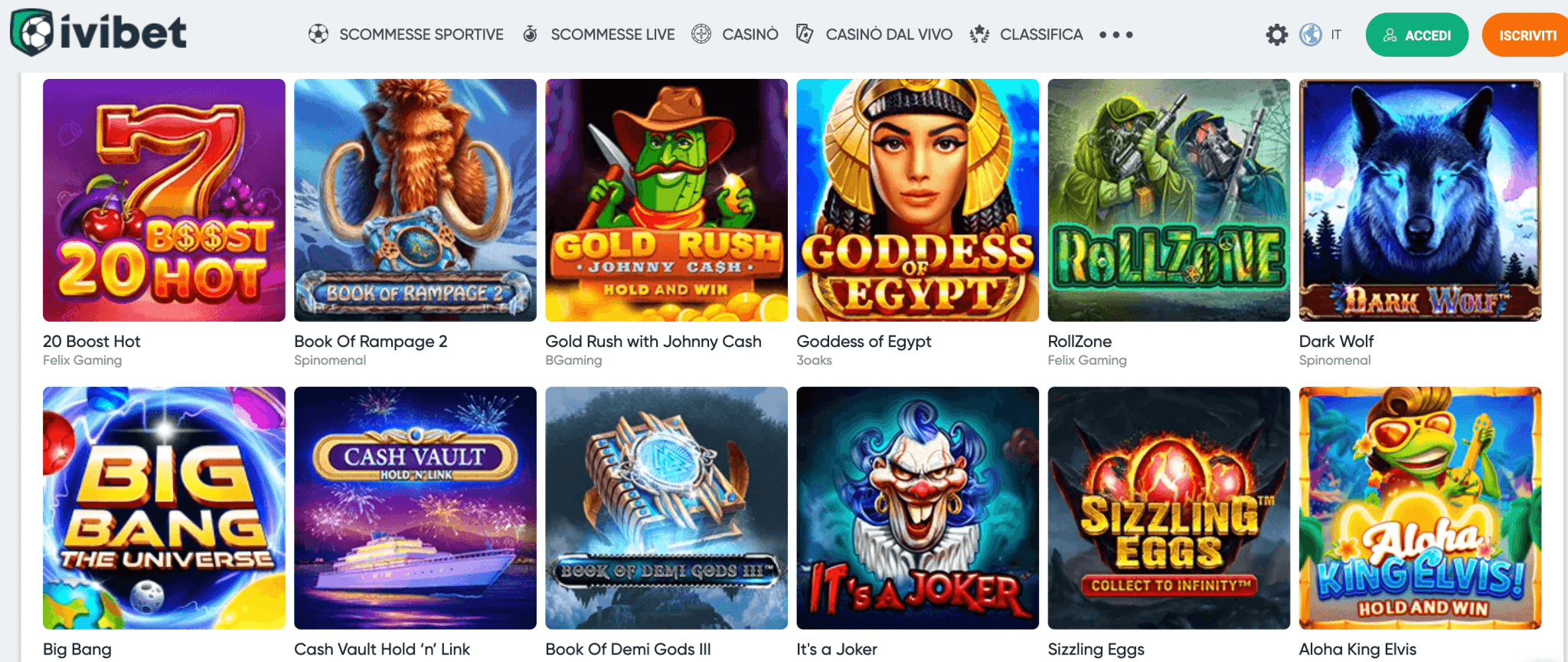Open the Gold Rush with Johnny Cash title link
The height and width of the screenshot is (662, 1568).
pos(653,342)
